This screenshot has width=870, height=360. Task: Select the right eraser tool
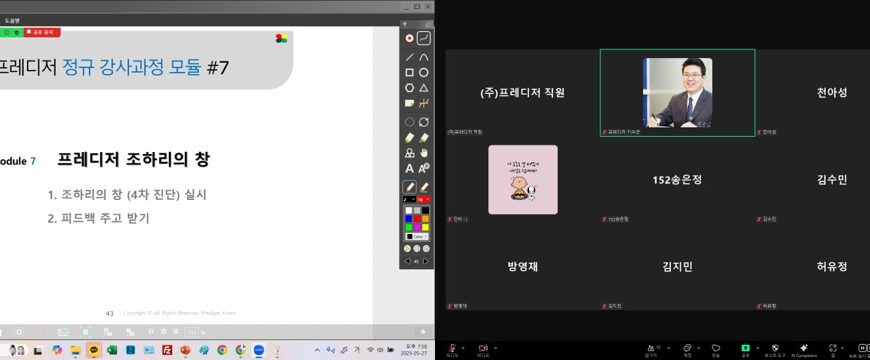[424, 137]
